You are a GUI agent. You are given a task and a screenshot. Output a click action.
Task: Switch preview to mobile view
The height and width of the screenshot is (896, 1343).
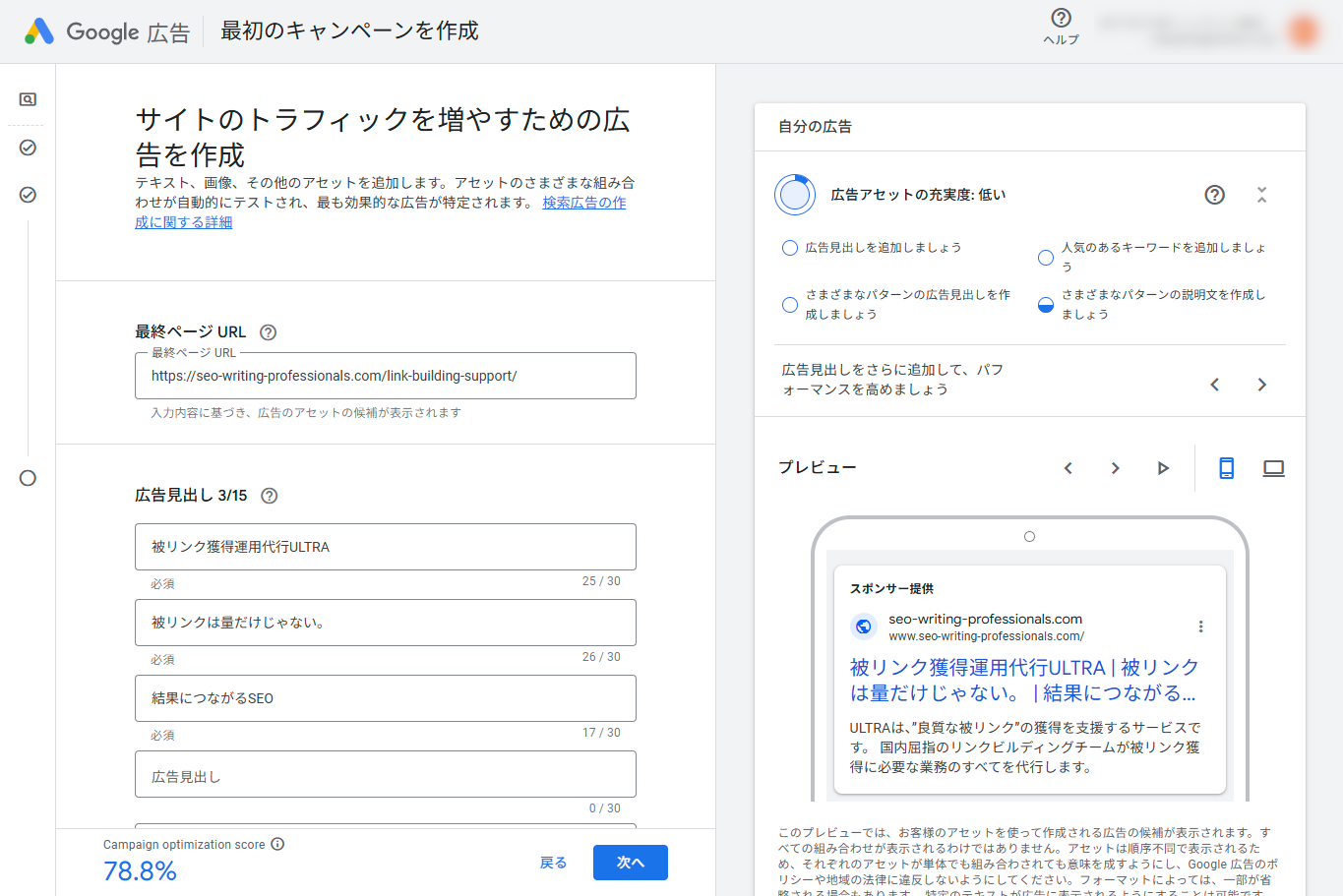point(1226,467)
